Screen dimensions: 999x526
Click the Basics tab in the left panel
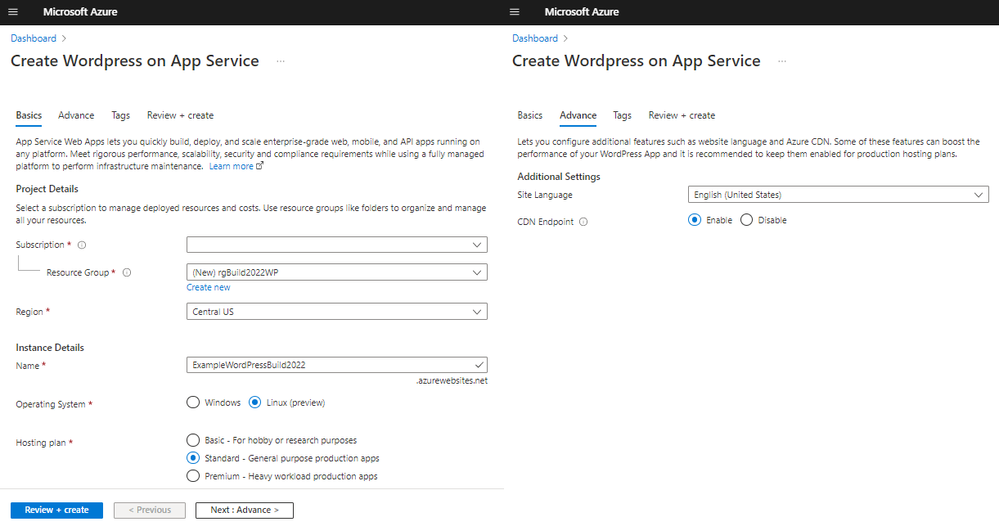(x=29, y=115)
